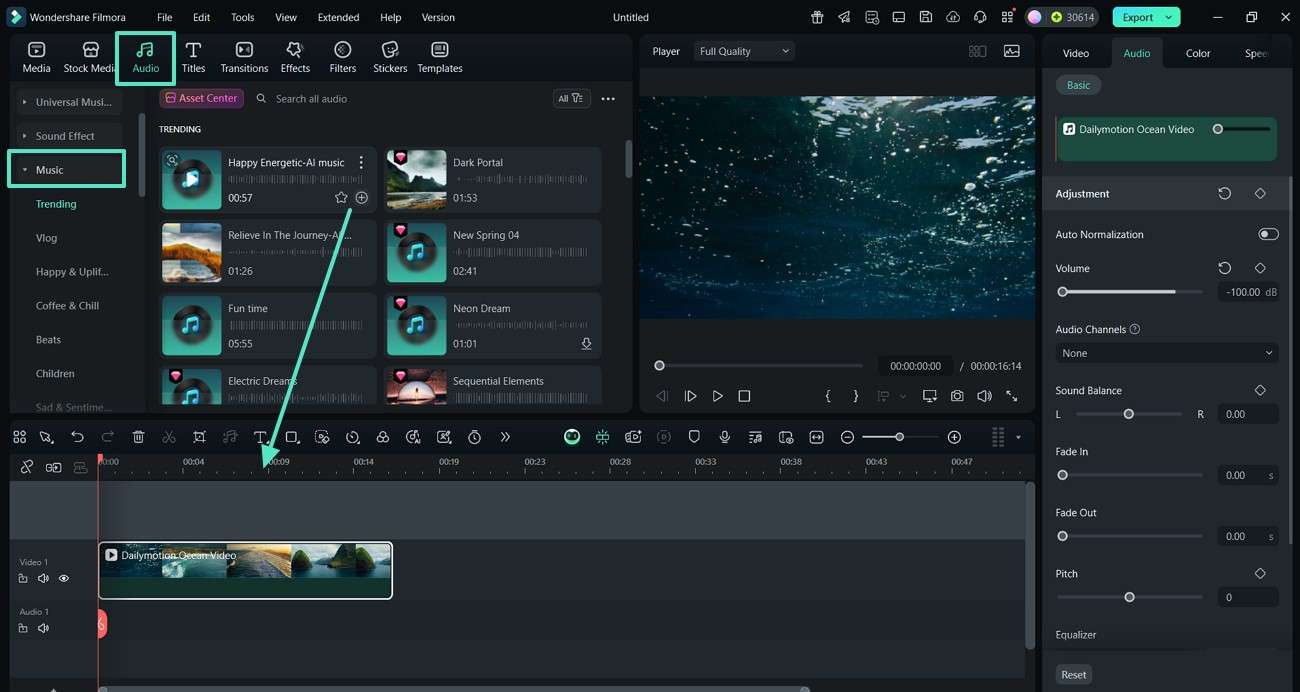Open the Full Quality dropdown
The width and height of the screenshot is (1300, 692).
pos(744,51)
